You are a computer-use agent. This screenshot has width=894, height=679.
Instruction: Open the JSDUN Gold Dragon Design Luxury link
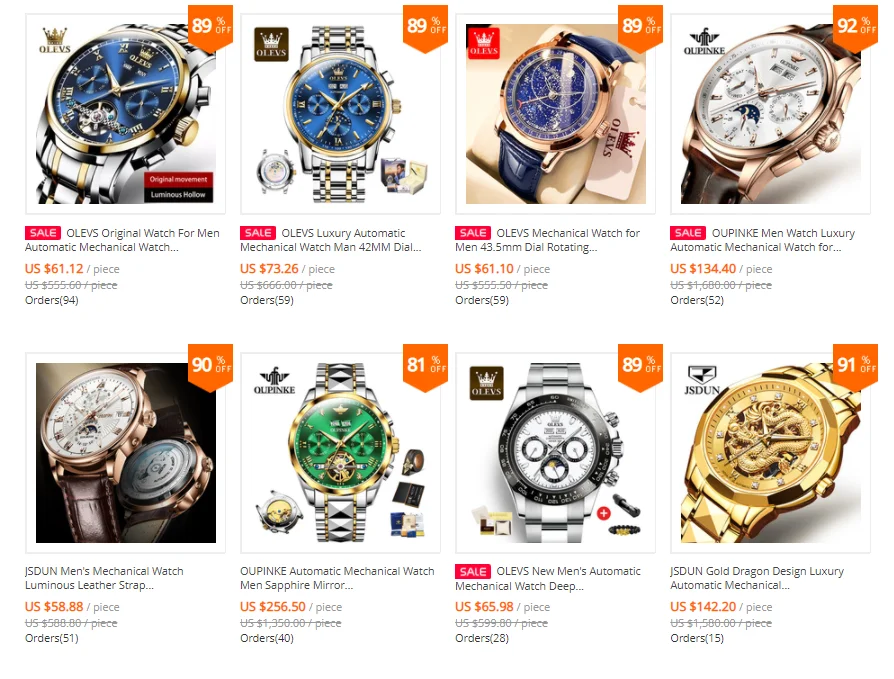click(757, 578)
